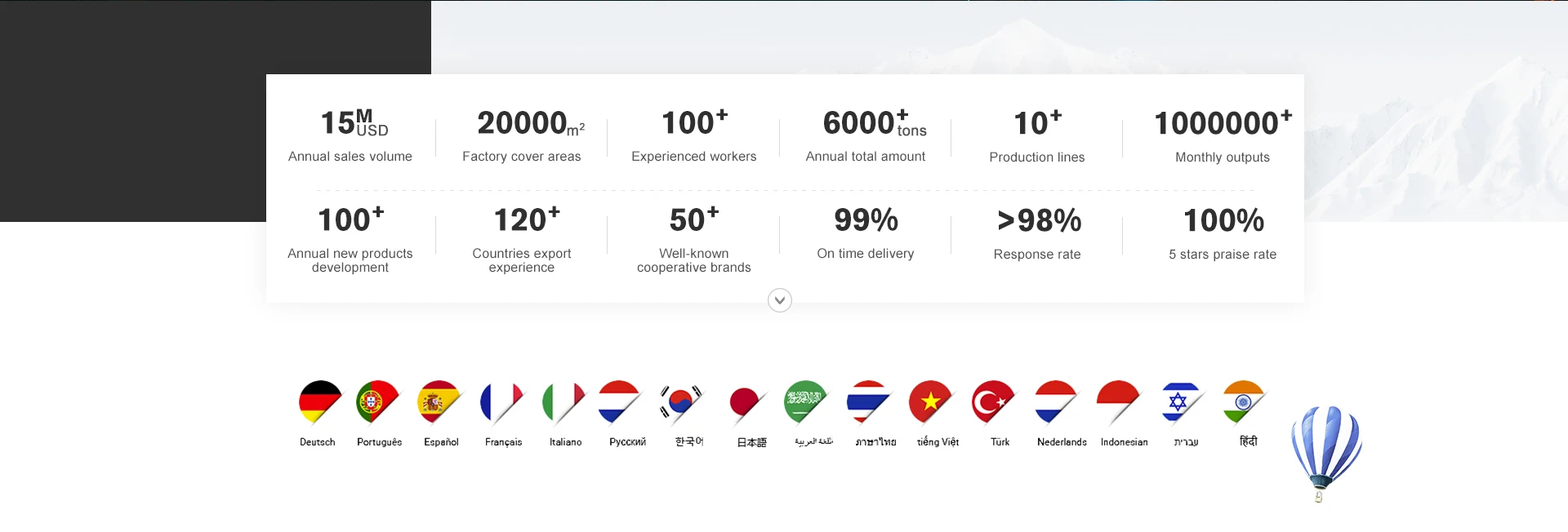
Task: Select the Portuguese flag icon
Action: click(x=378, y=402)
